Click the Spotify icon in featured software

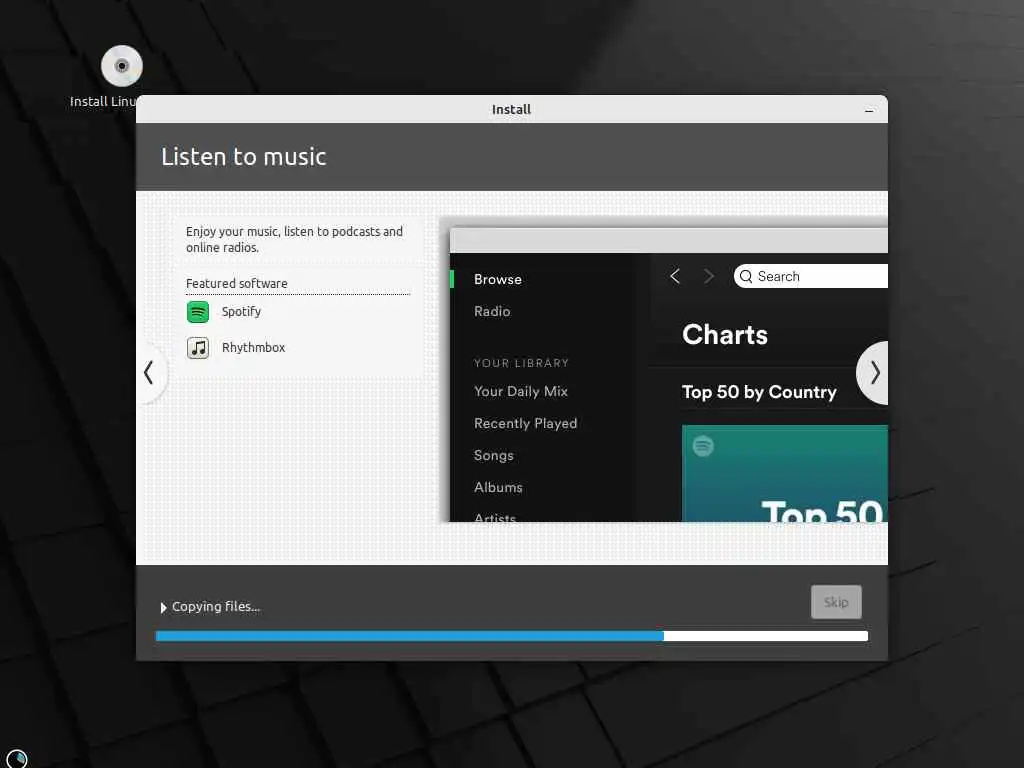[198, 312]
